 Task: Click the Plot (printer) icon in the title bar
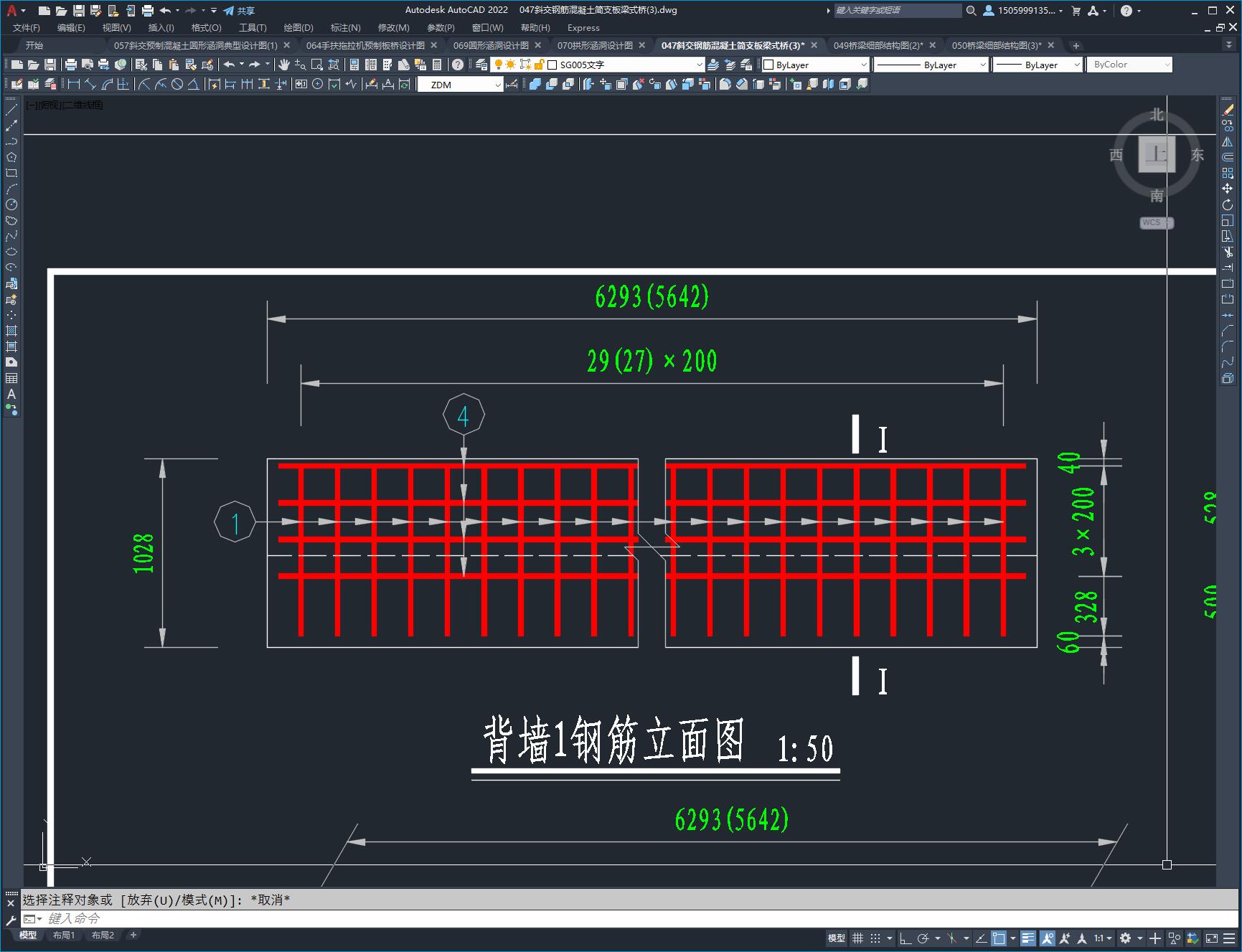(148, 11)
